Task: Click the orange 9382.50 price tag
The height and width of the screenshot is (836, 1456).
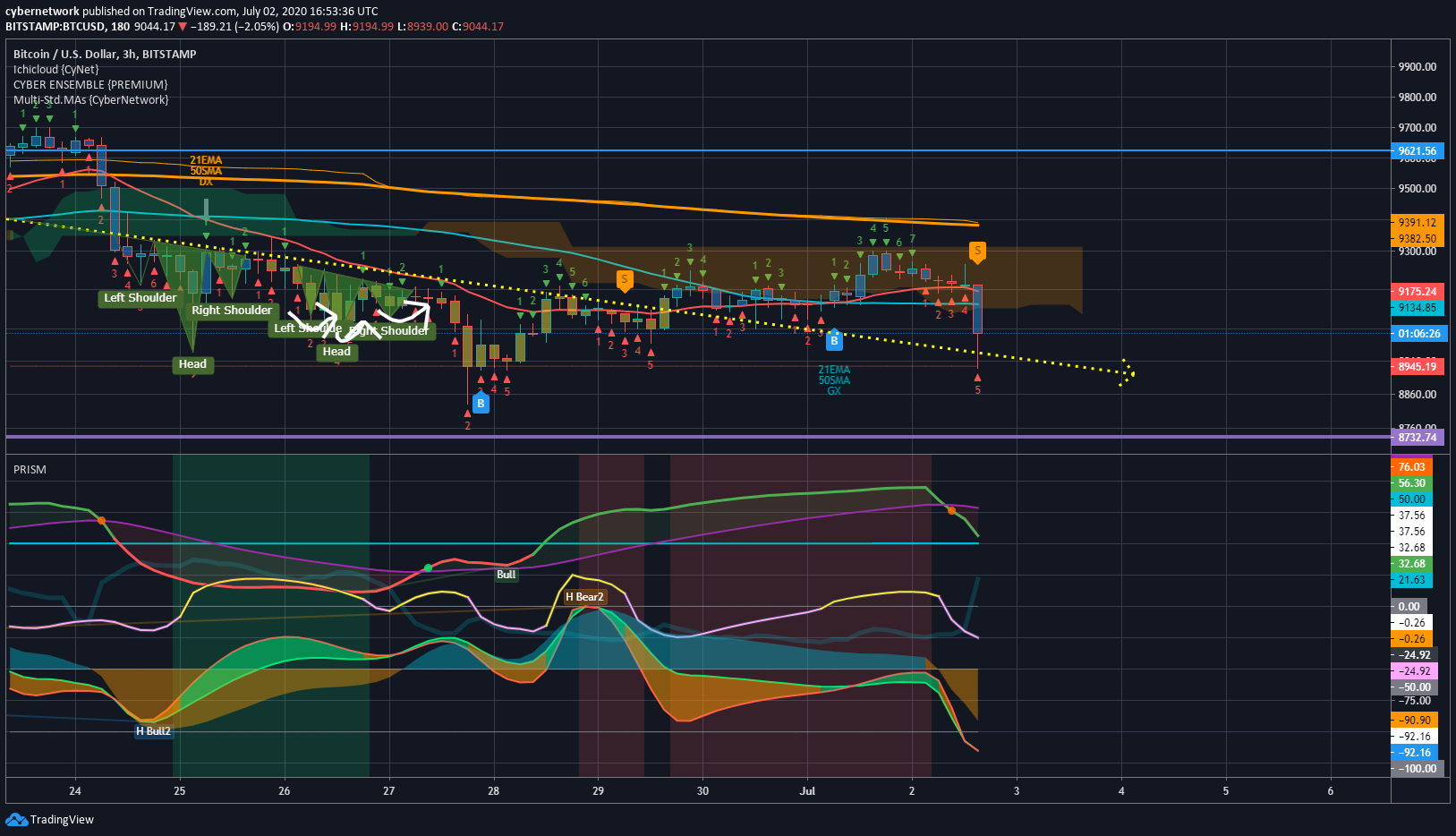Action: tap(1417, 239)
